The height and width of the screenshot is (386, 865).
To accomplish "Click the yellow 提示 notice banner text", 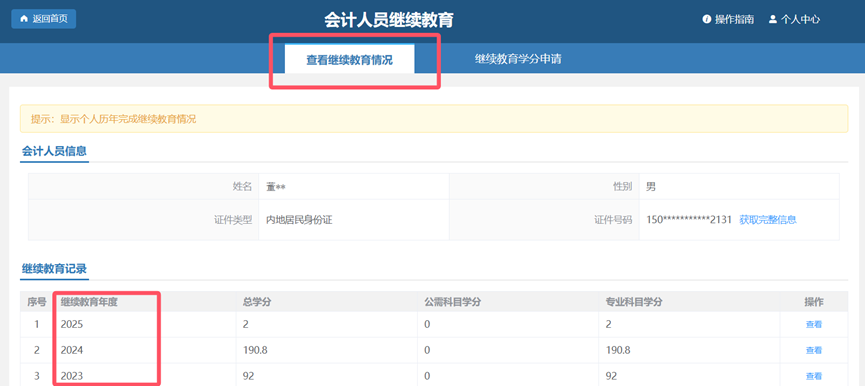I will (113, 119).
